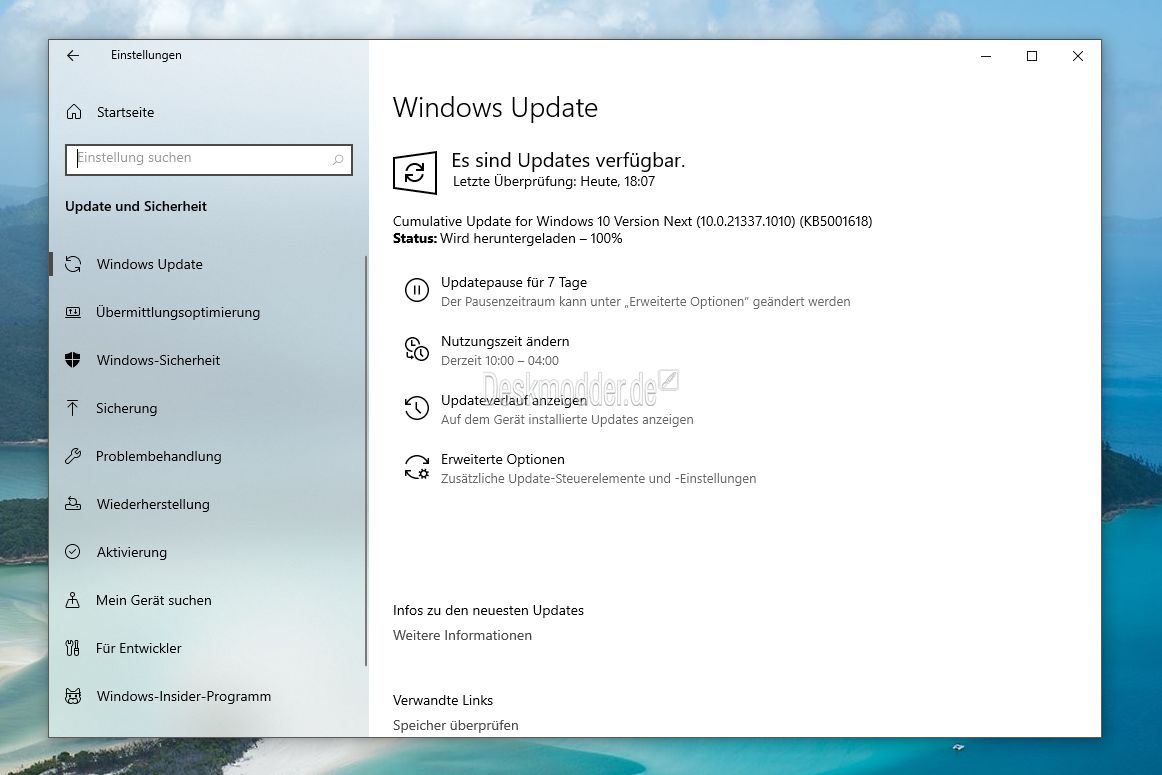Image resolution: width=1162 pixels, height=775 pixels.
Task: Click the Status Wird heruntergeladen 100% line
Action: (x=508, y=239)
